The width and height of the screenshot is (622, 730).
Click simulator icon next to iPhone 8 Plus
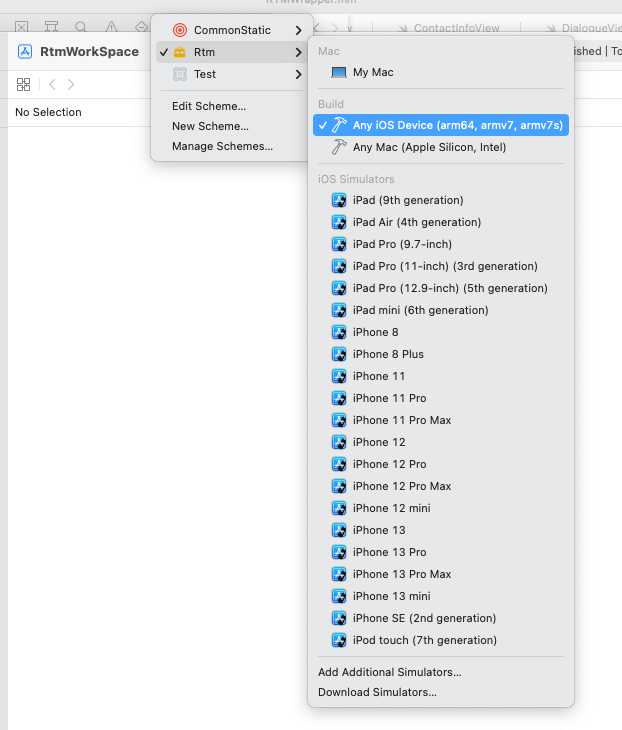click(x=339, y=354)
